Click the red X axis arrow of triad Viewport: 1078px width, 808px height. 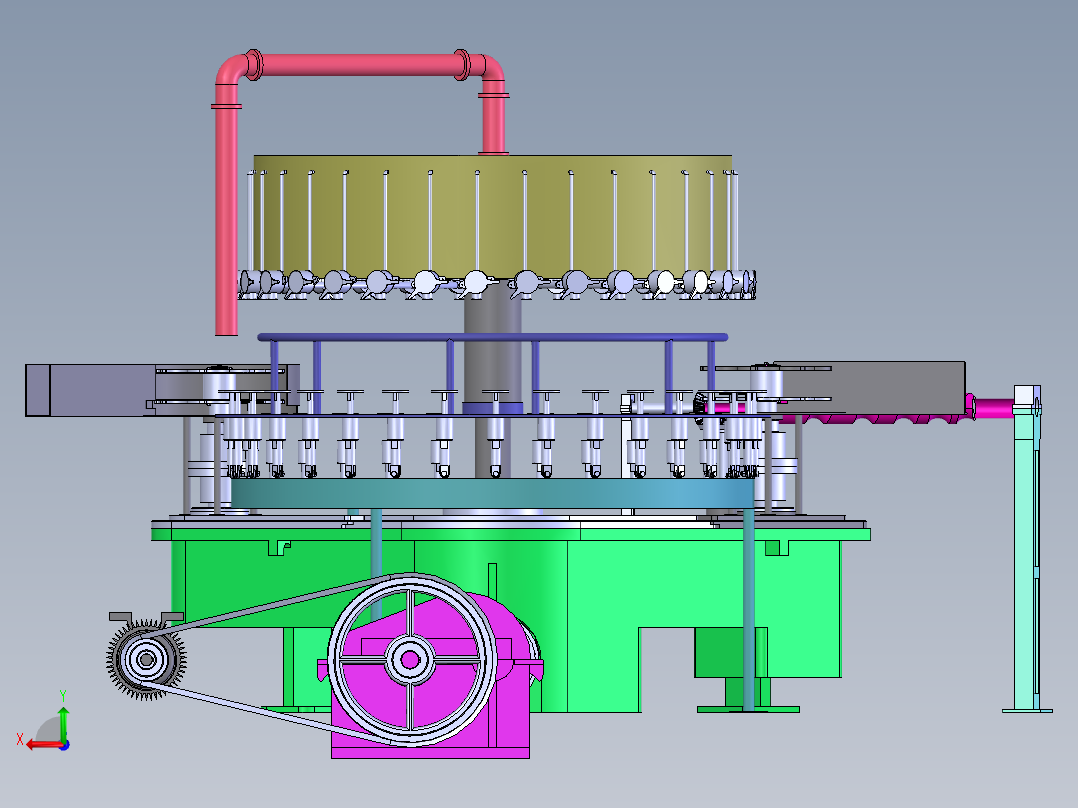click(43, 744)
